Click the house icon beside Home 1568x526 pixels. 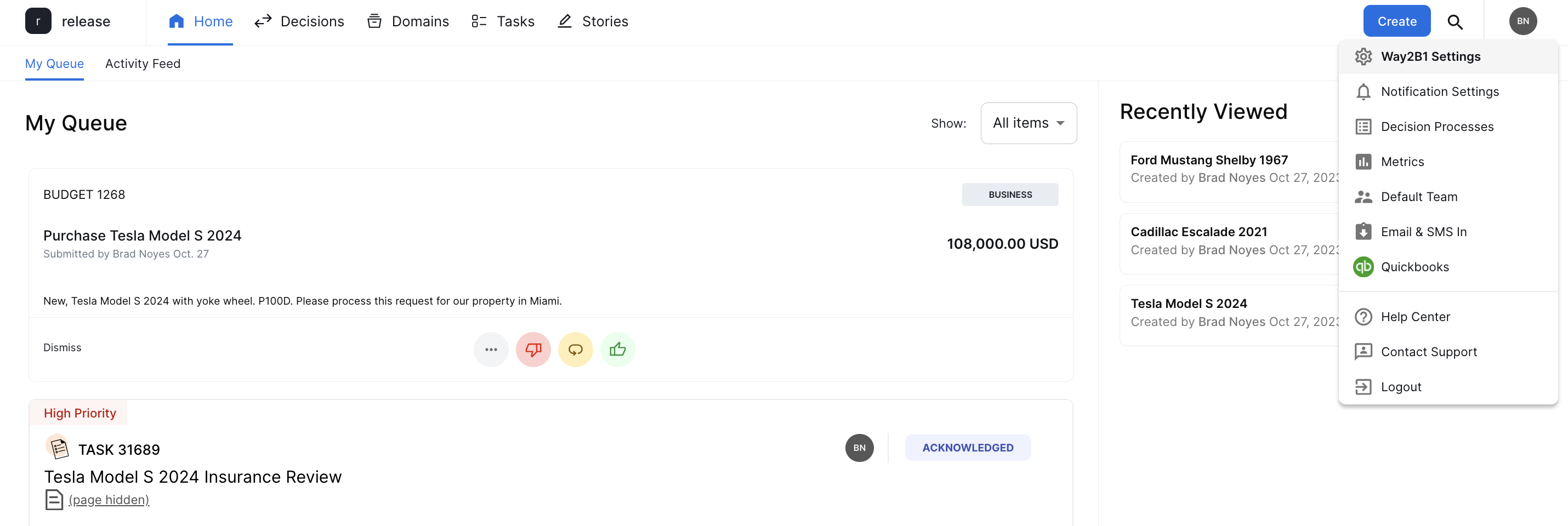(177, 21)
